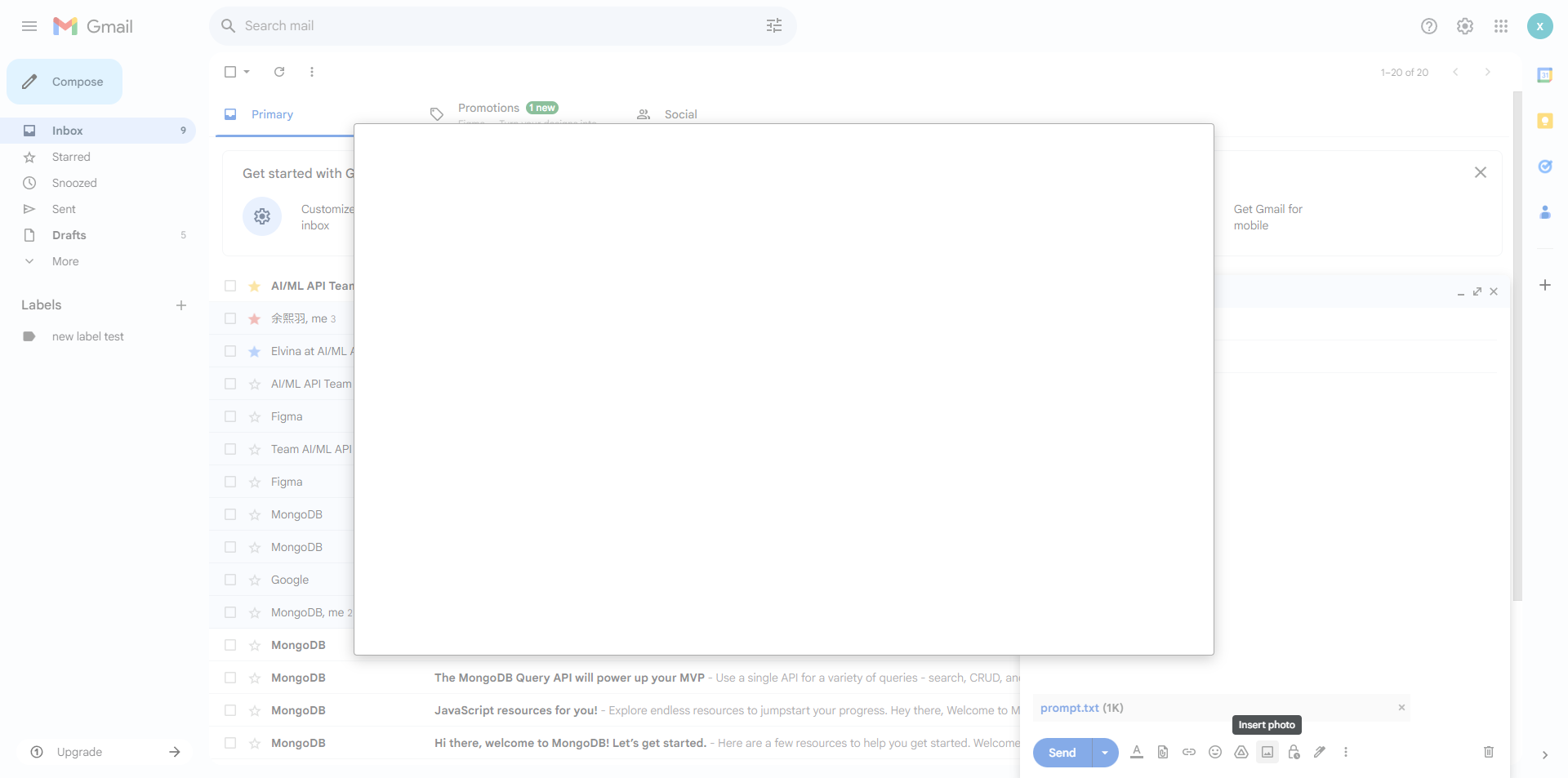
Task: Open Google Tasks side panel
Action: tap(1545, 167)
